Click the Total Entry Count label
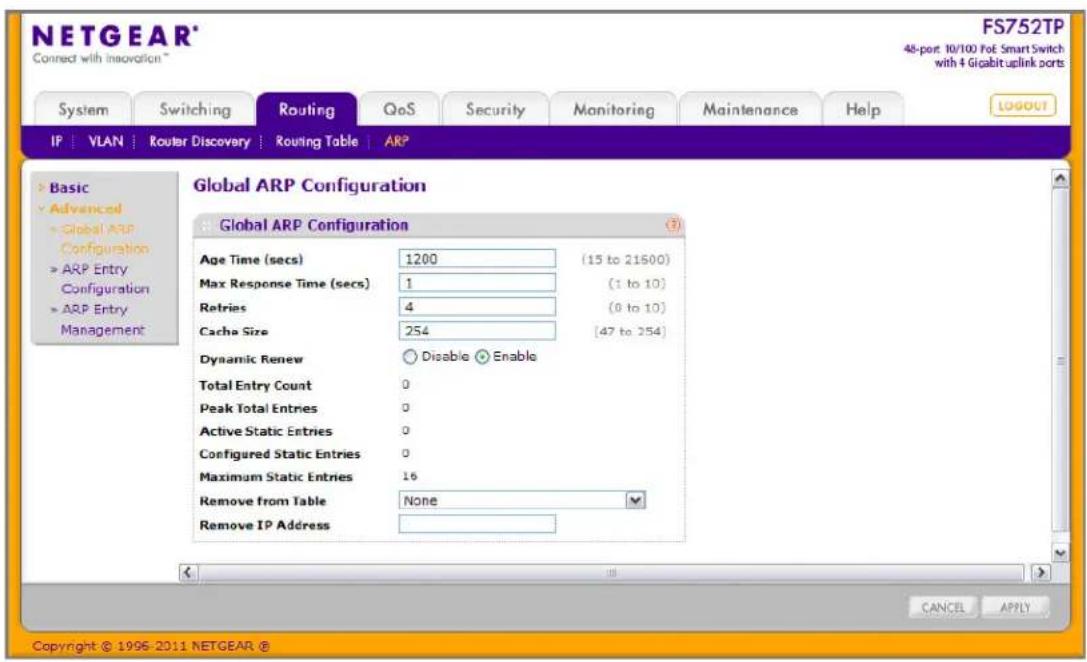The image size is (1087, 662). 255,385
